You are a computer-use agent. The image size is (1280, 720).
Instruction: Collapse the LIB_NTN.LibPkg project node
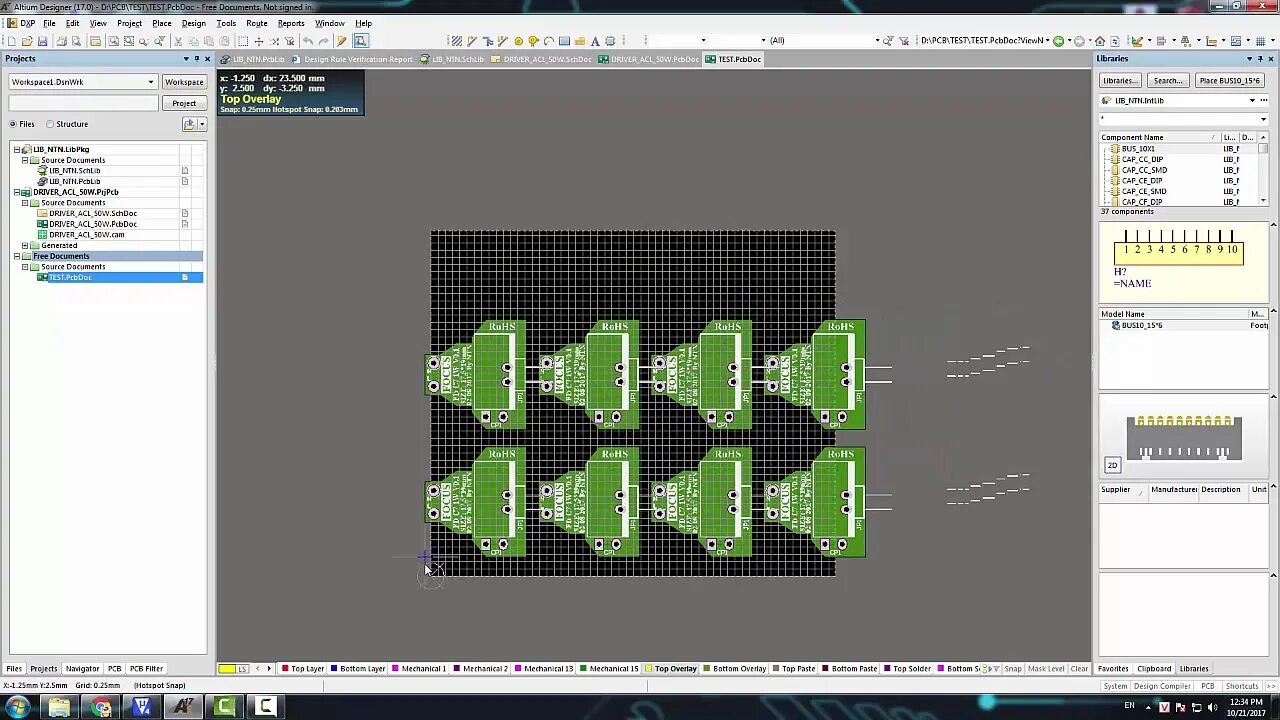point(17,149)
